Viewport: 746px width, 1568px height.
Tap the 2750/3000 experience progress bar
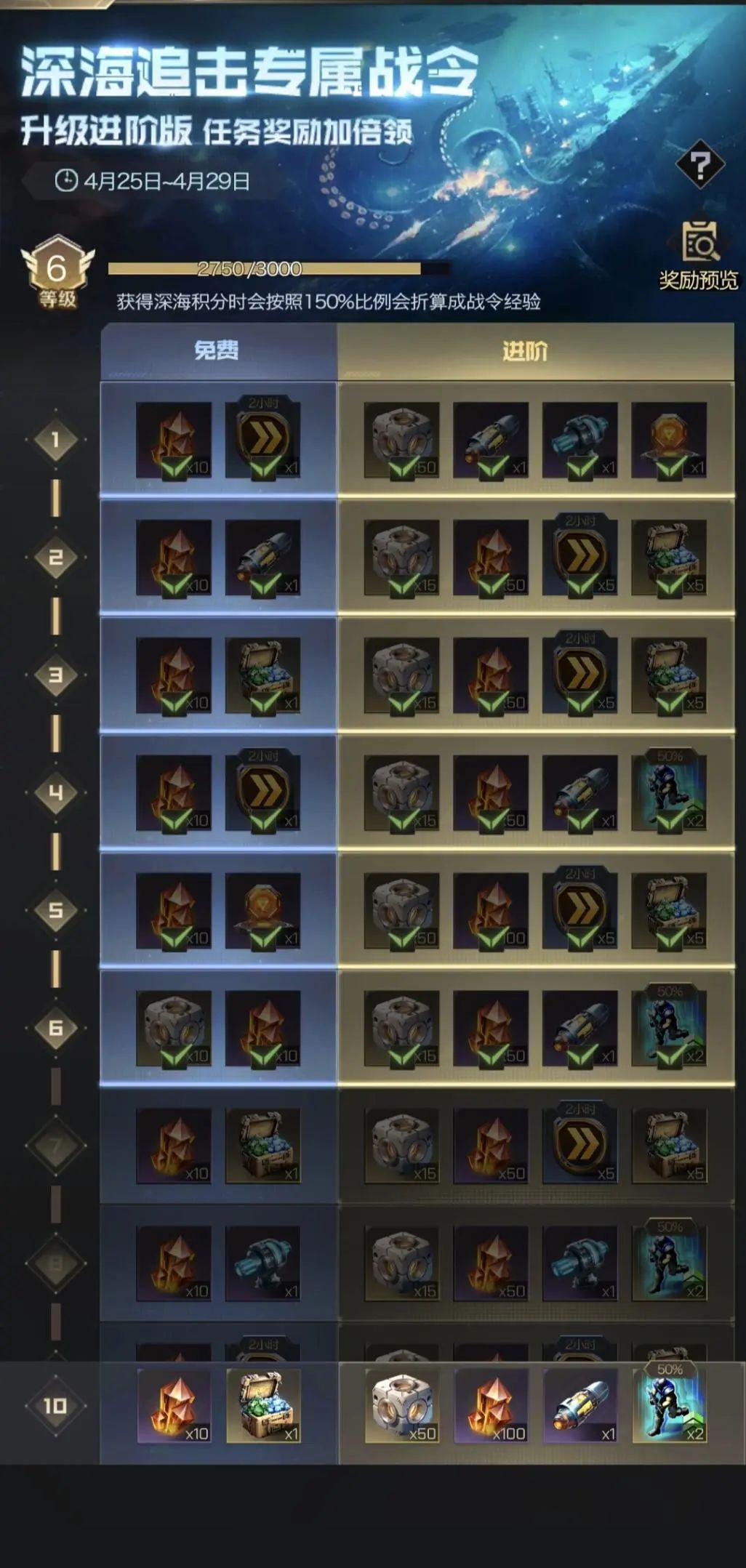[x=278, y=269]
